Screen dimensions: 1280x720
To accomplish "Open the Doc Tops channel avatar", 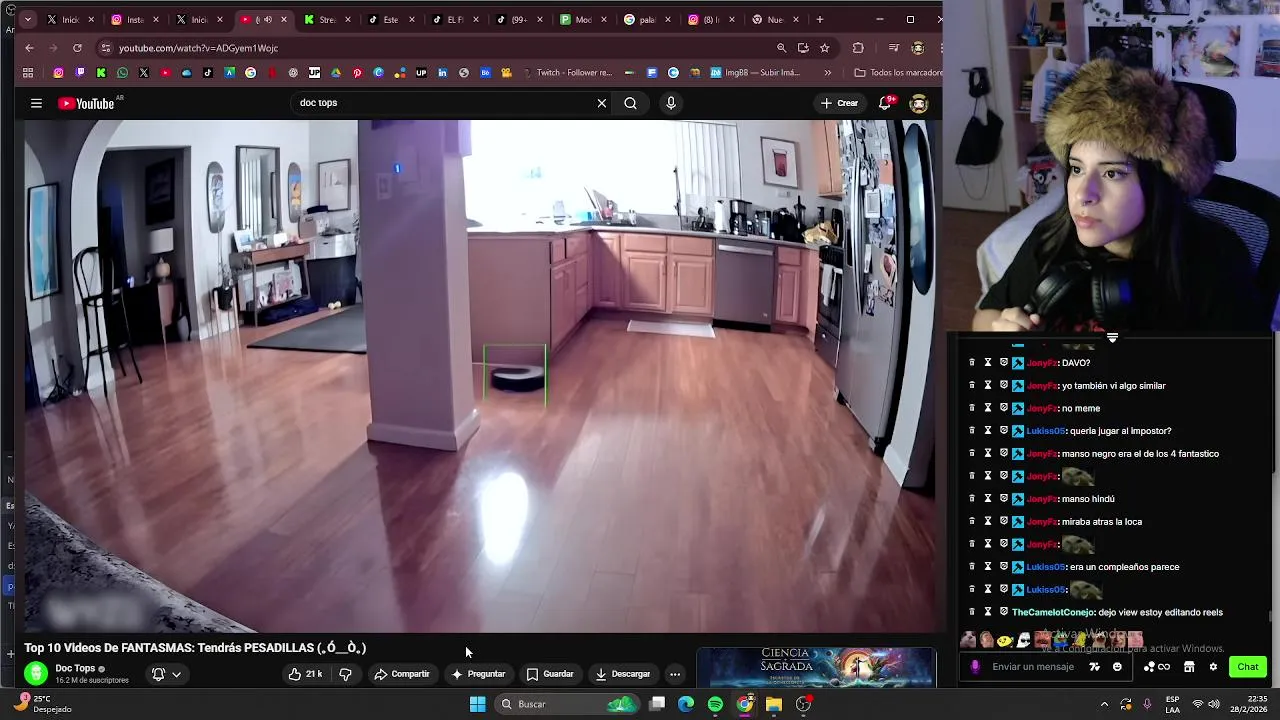I will pos(36,674).
